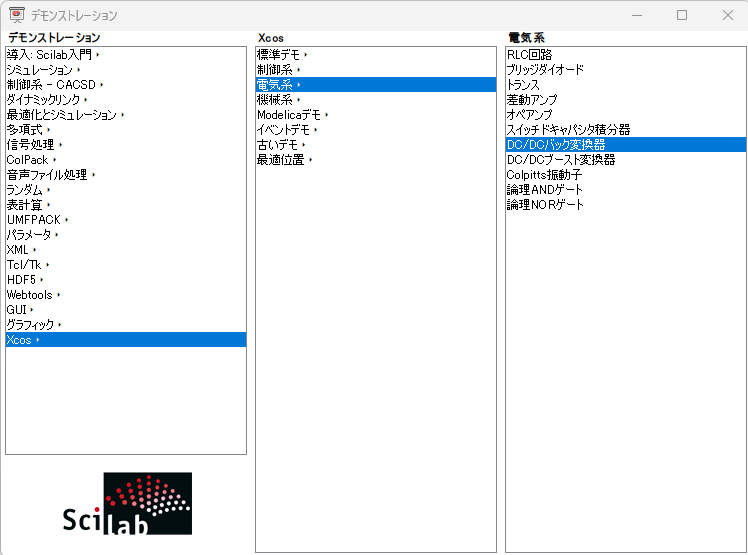Open 制御系 - CACSD category
This screenshot has width=748, height=555.
pyautogui.click(x=126, y=84)
